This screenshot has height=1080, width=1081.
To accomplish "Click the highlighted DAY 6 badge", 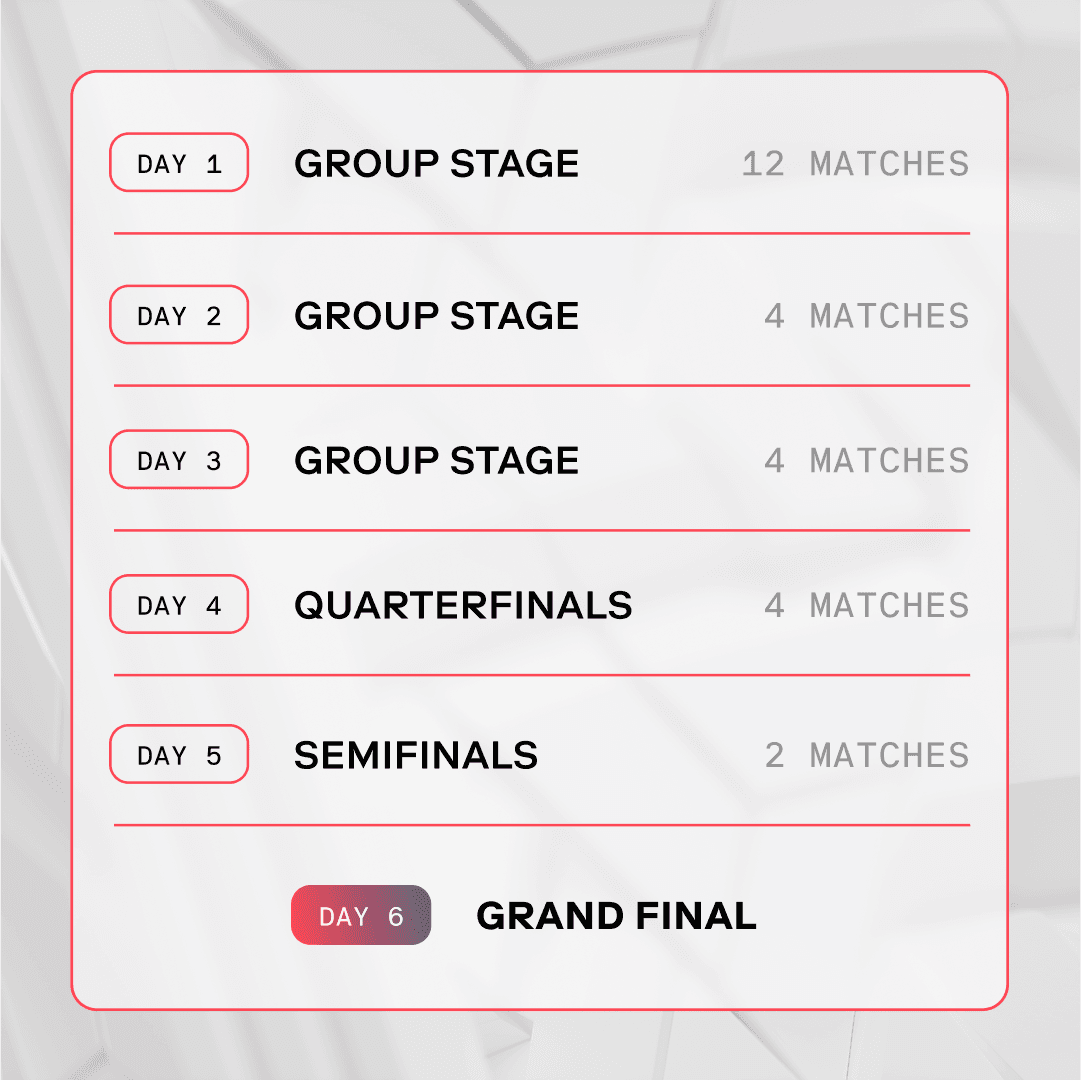I will click(361, 915).
